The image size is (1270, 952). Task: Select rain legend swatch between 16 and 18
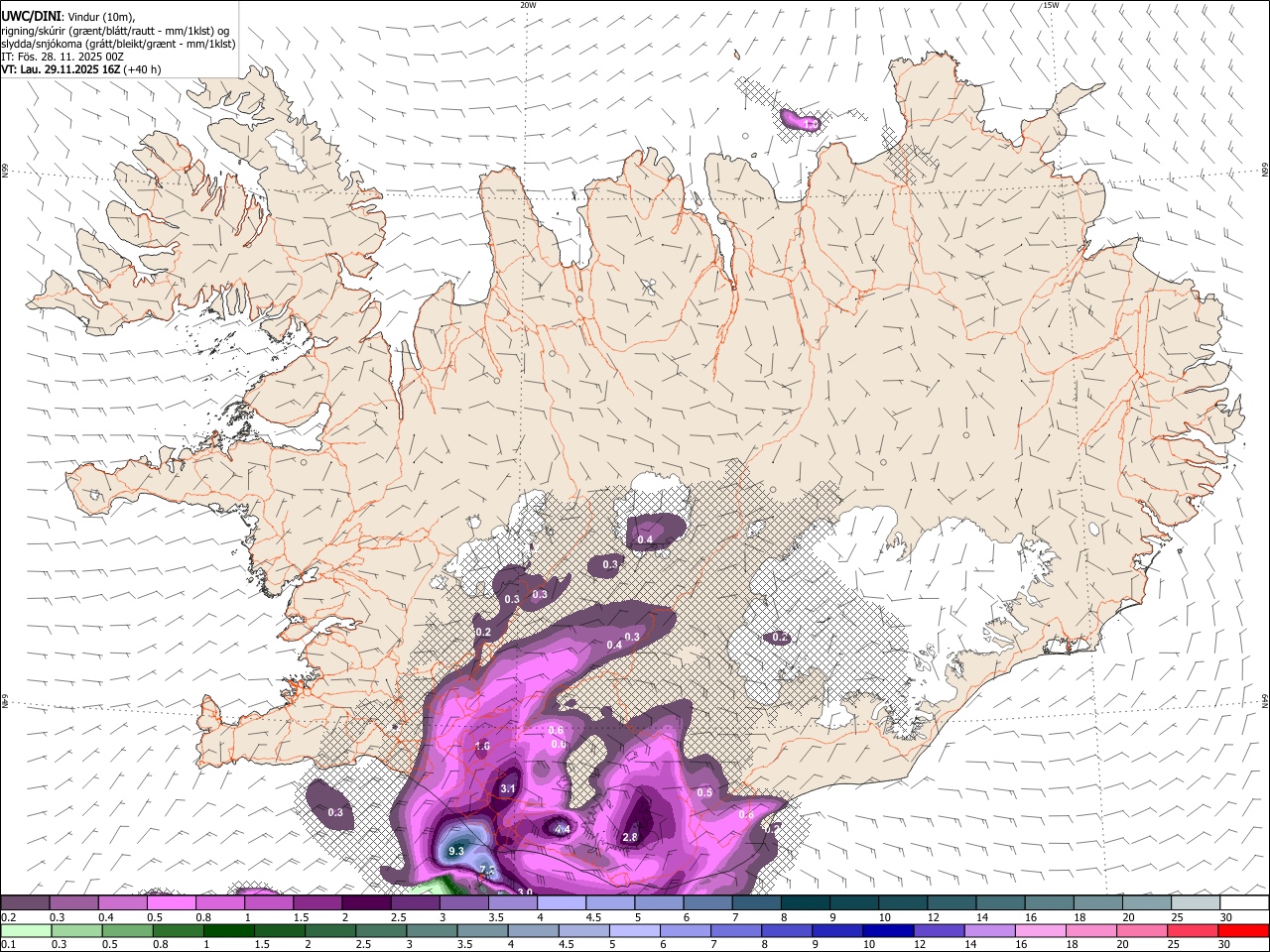(1041, 930)
